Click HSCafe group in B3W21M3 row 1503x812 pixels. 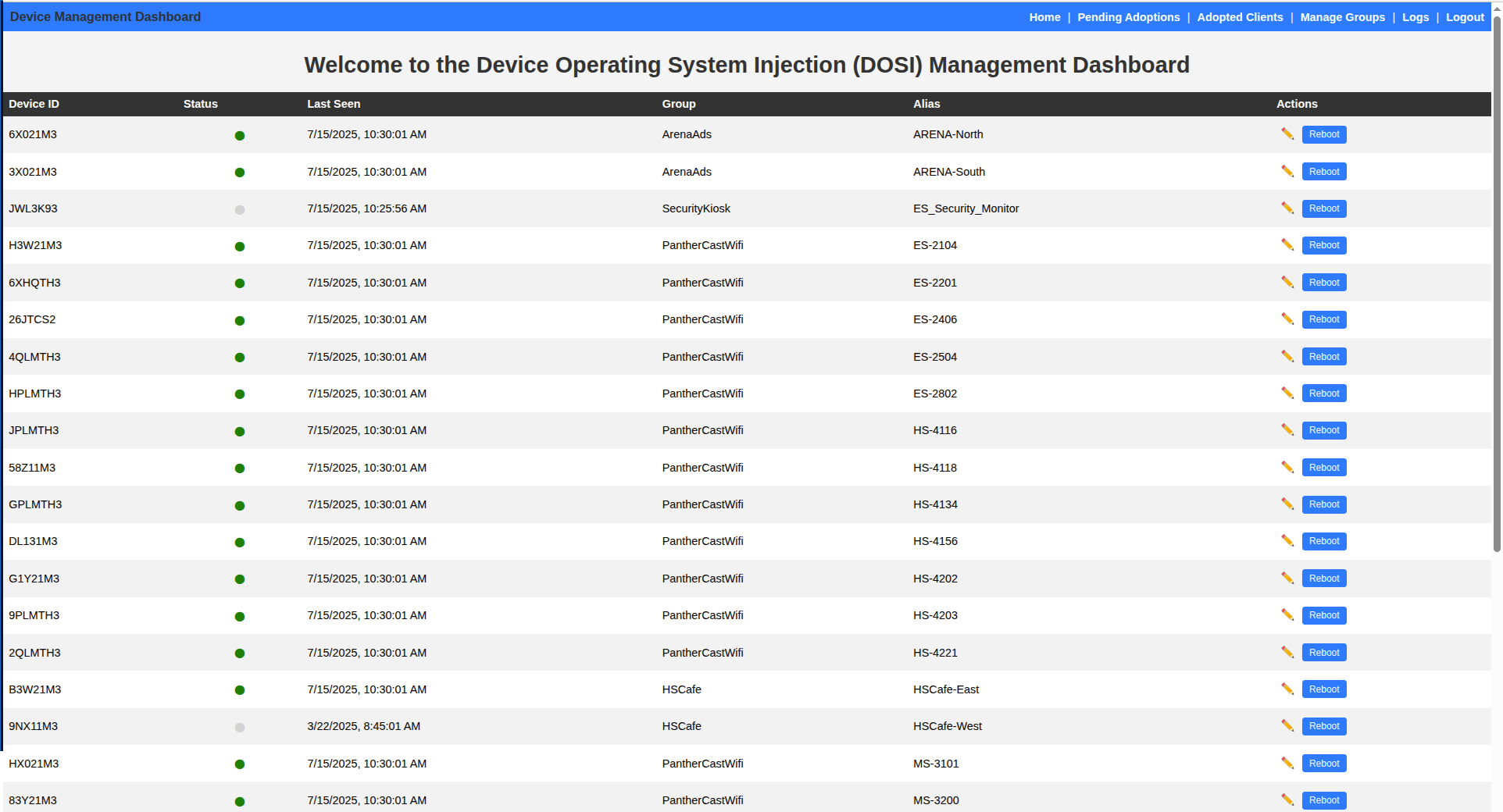pyautogui.click(x=681, y=689)
